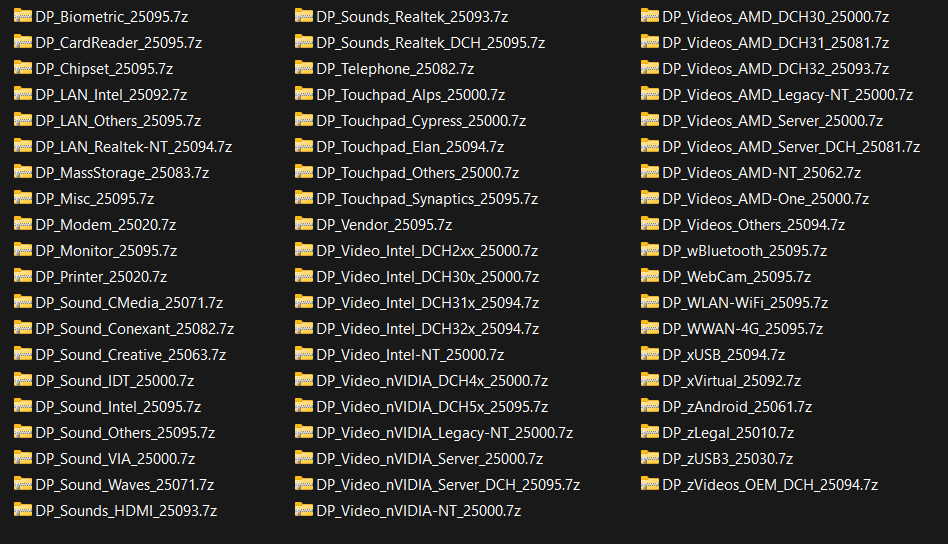The image size is (948, 544).
Task: Click the icon beside DP_WebCam_25095.7z
Action: [649, 276]
